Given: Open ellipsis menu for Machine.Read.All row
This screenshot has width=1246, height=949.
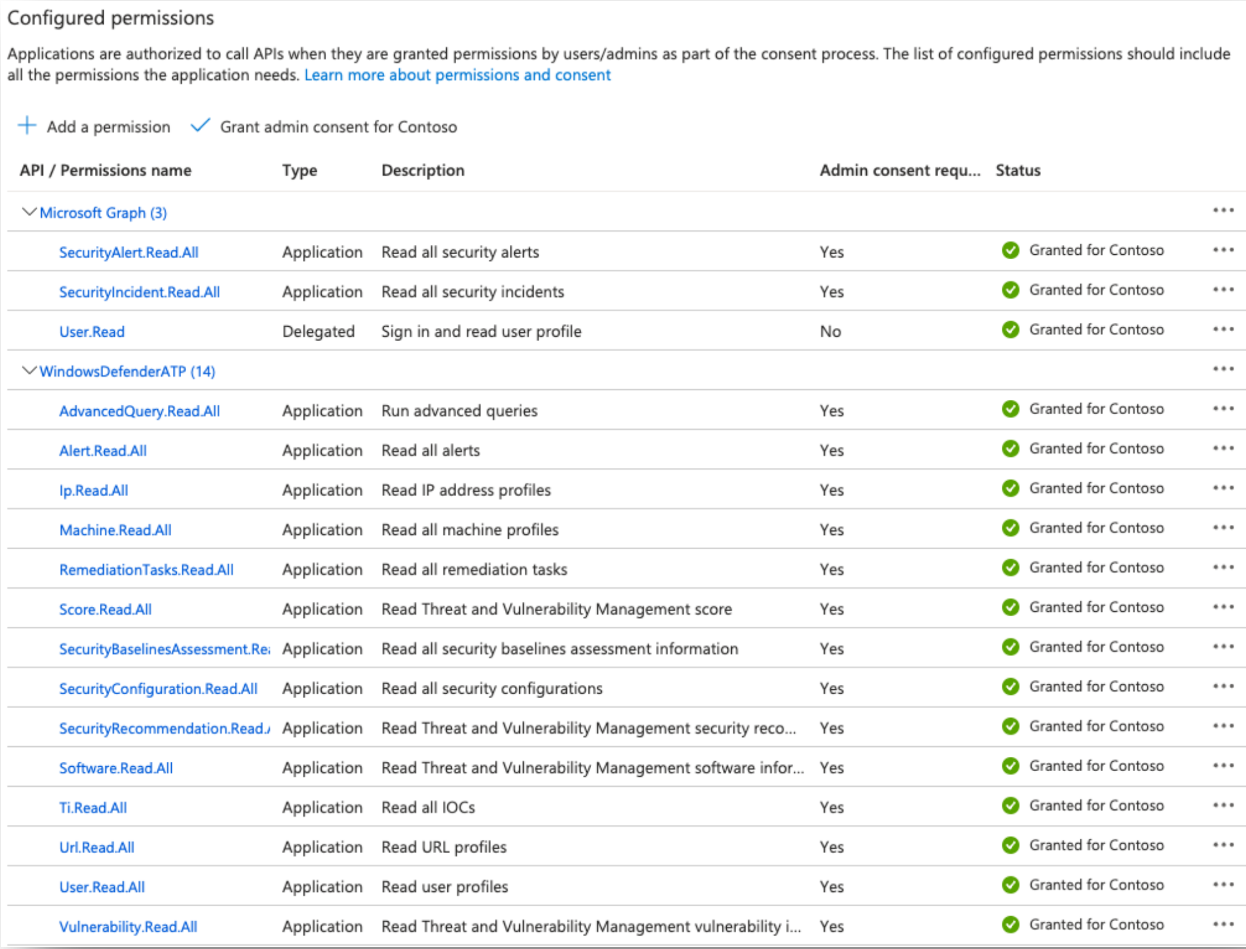Looking at the screenshot, I should coord(1222,528).
